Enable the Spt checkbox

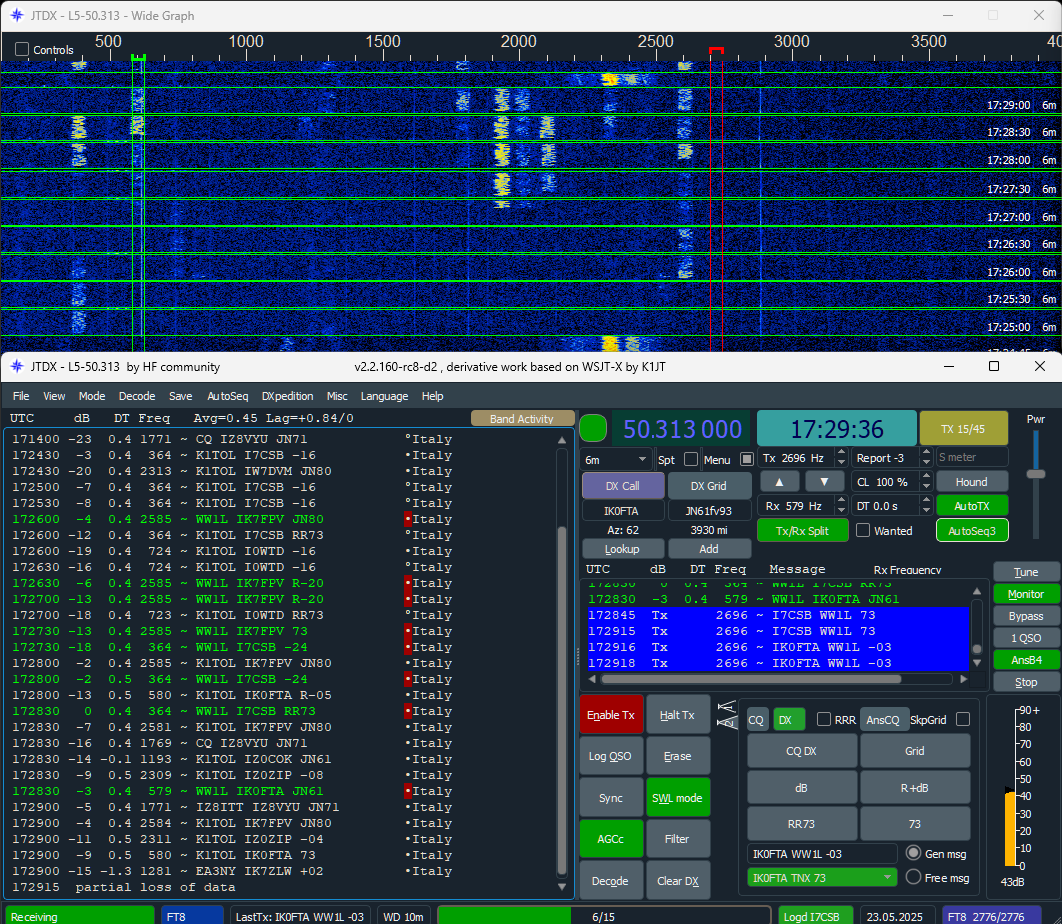[x=691, y=459]
